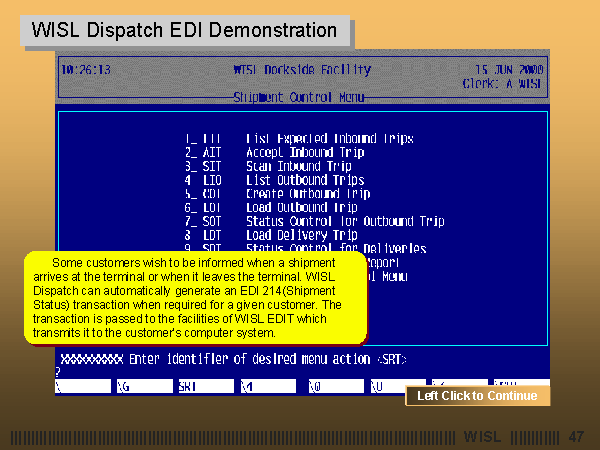
Task: Open Status Control for Outbound Trip
Action: (x=344, y=221)
